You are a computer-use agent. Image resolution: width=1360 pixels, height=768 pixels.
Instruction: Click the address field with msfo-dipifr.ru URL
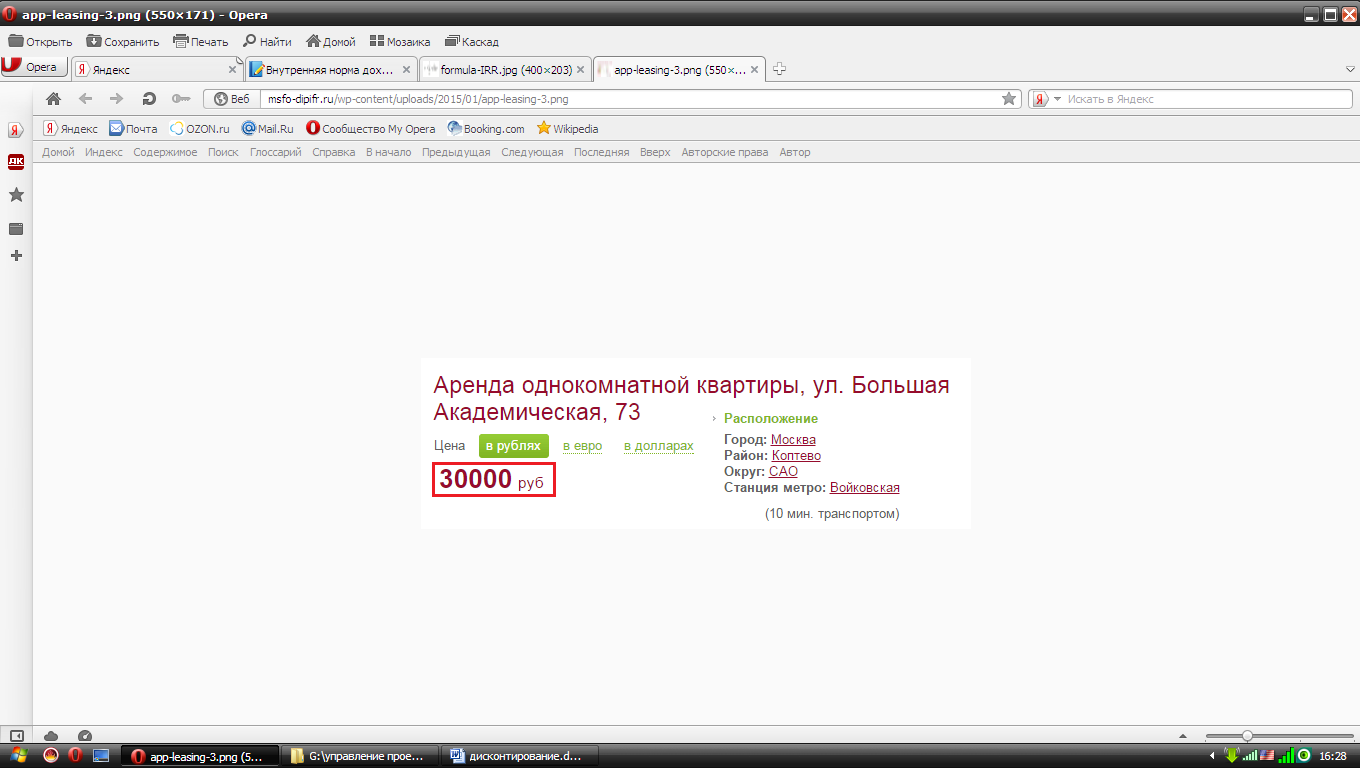(x=630, y=99)
